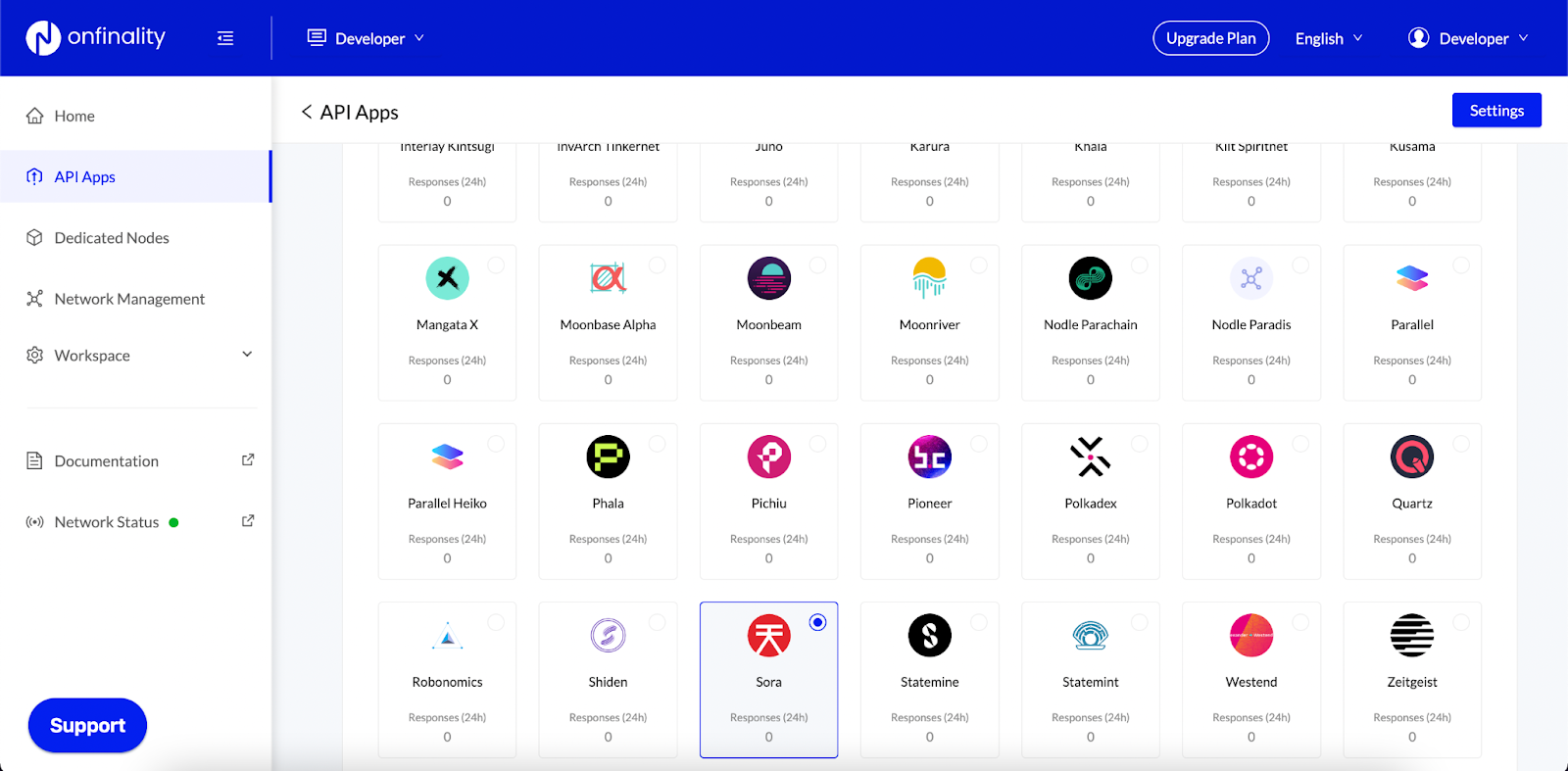
Task: Click the Zeitgeist network icon
Action: [x=1412, y=636]
